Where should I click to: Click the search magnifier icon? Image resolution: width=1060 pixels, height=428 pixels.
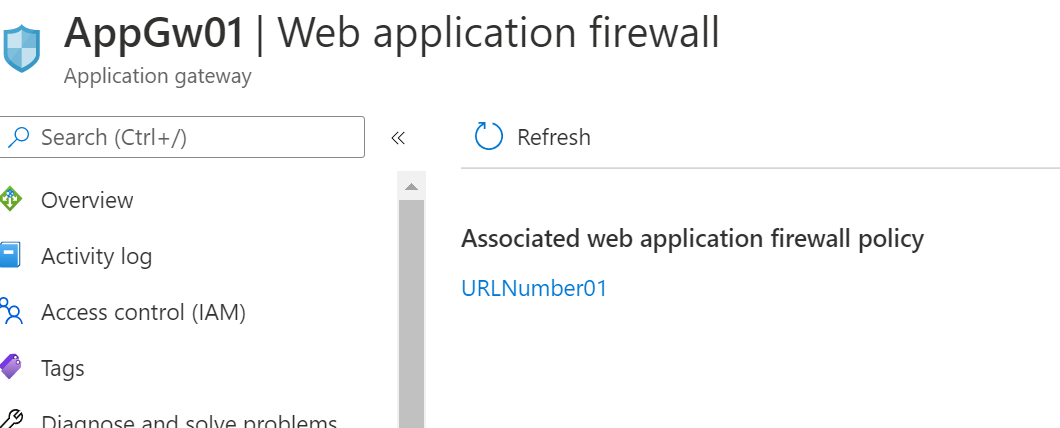[18, 137]
